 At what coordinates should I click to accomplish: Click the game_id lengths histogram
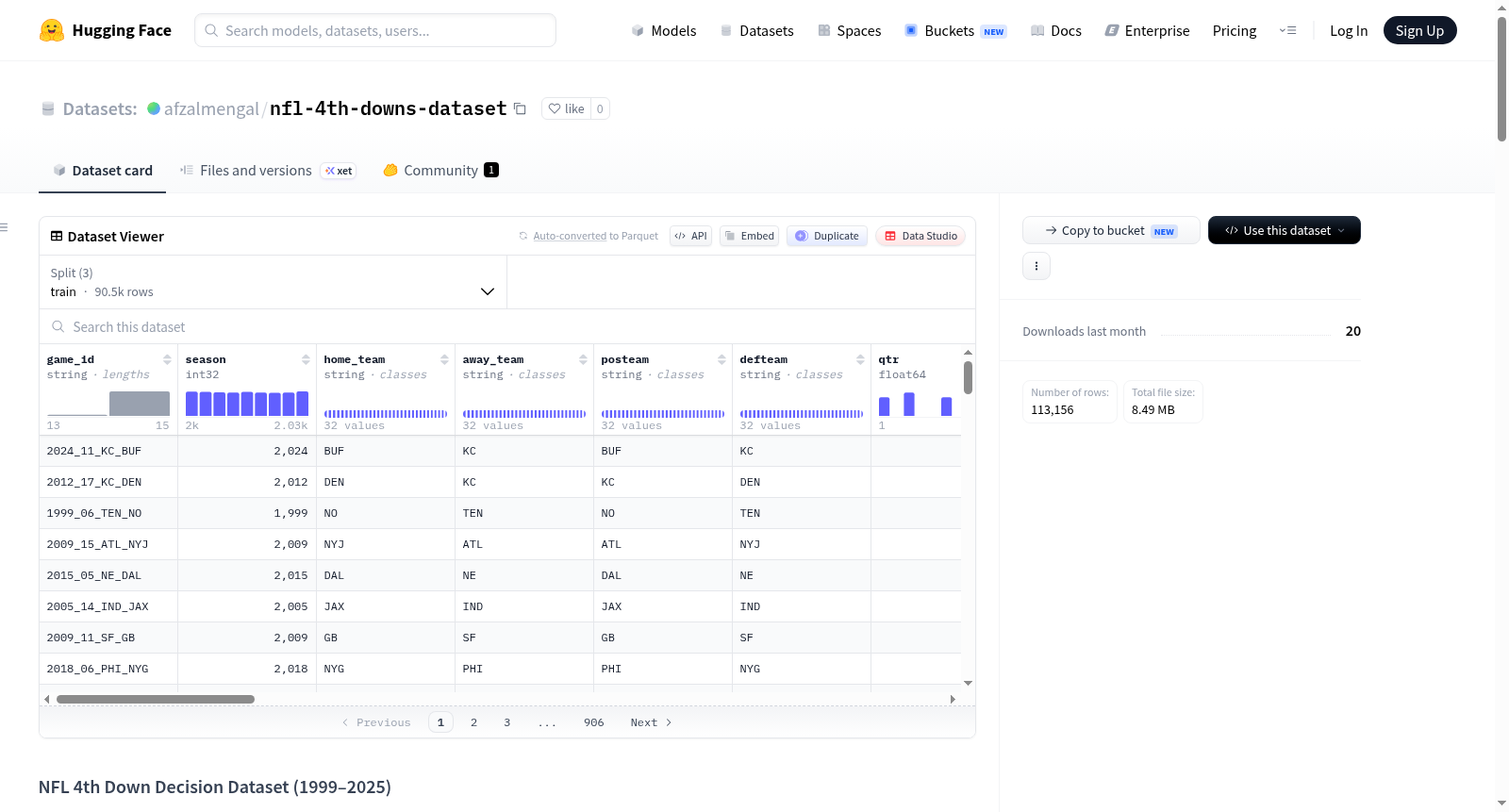click(x=108, y=404)
